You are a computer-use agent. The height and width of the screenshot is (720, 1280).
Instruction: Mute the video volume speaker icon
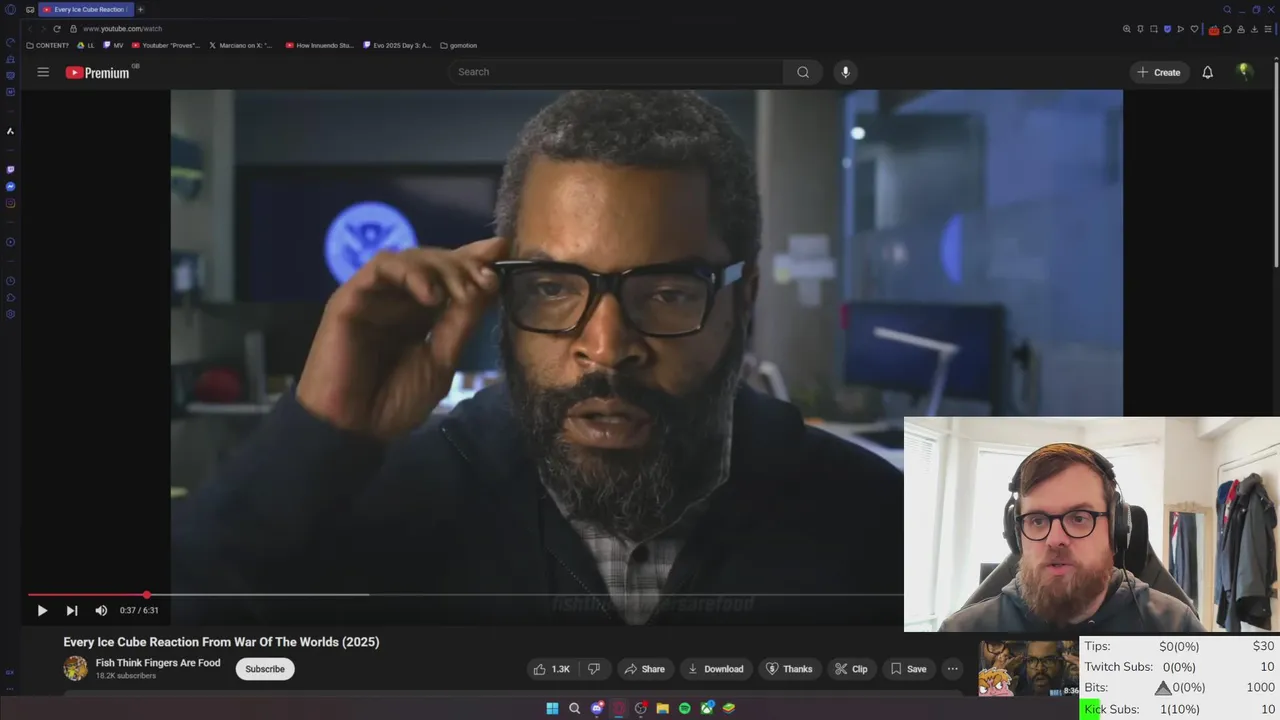tap(101, 610)
